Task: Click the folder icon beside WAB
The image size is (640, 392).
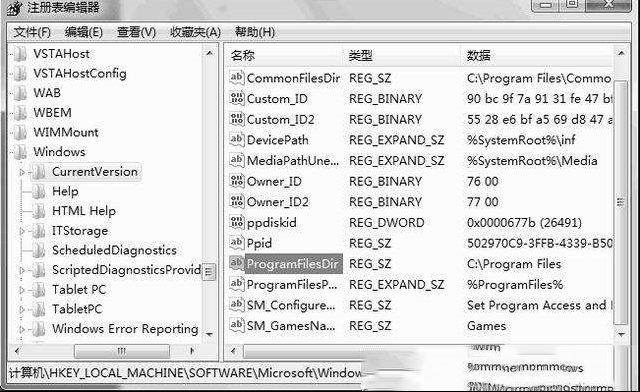Action: 20,93
